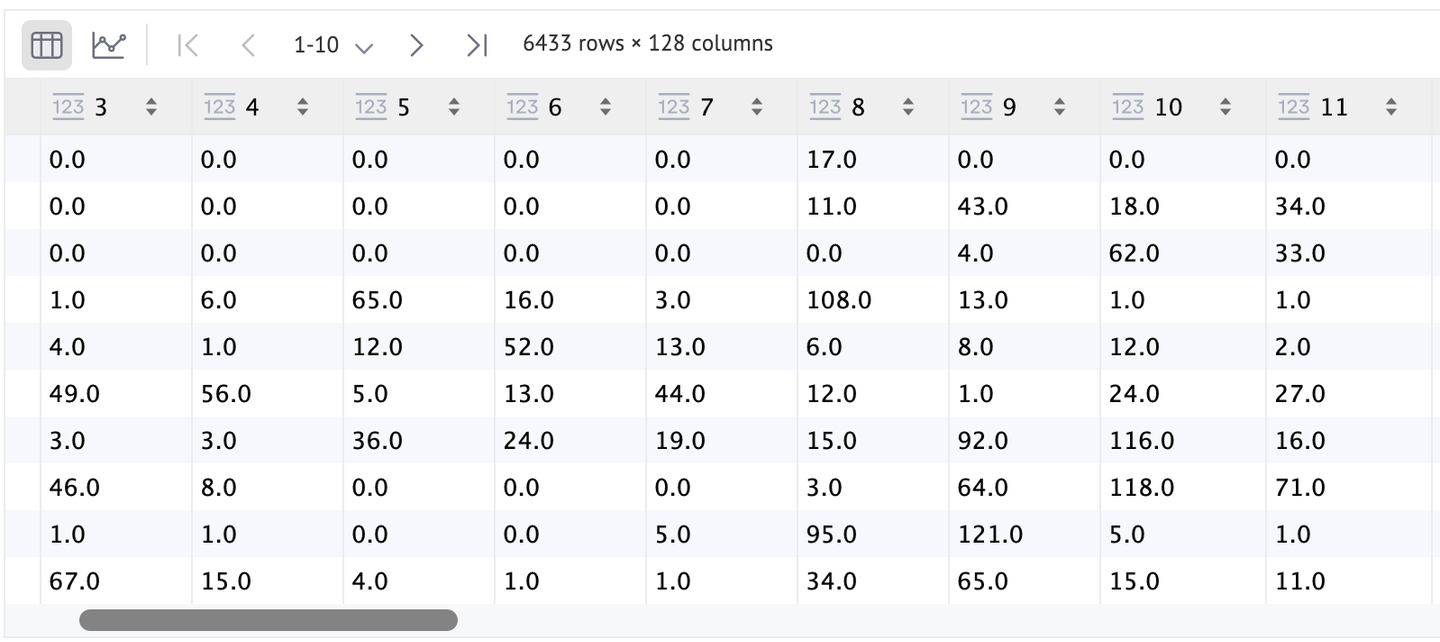Image resolution: width=1440 pixels, height=642 pixels.
Task: Sort column 8 using its arrows
Action: 908,107
